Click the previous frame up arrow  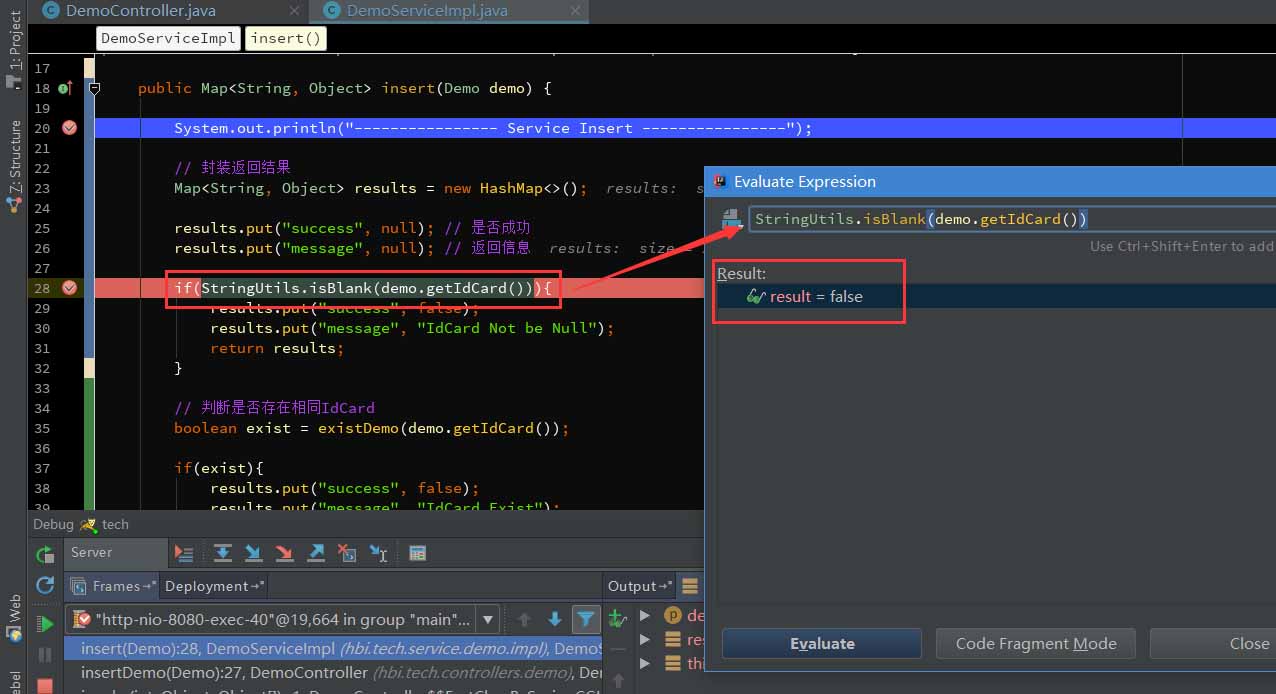pyautogui.click(x=523, y=619)
